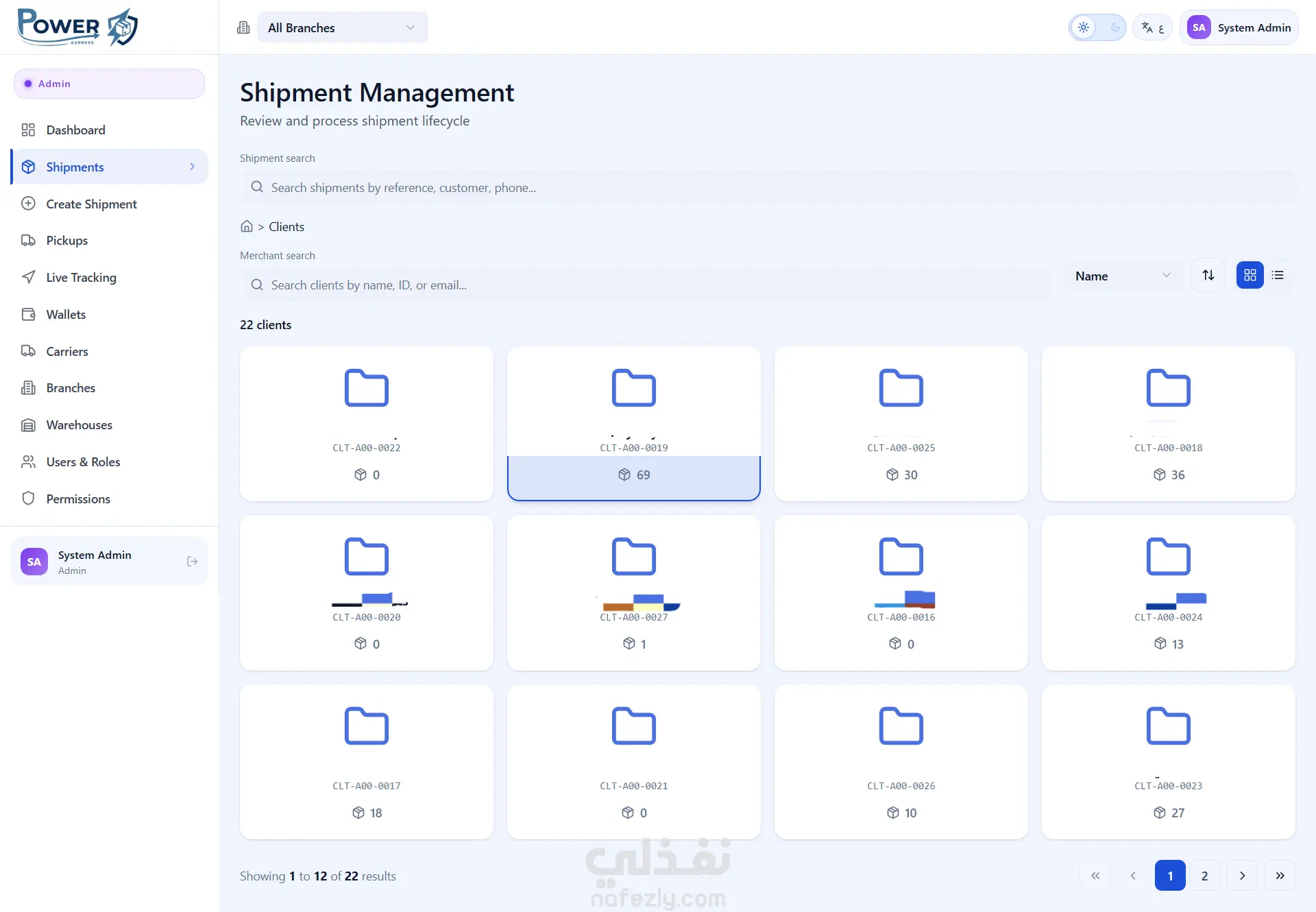Click the Wallets icon
The height and width of the screenshot is (912, 1316).
28,314
